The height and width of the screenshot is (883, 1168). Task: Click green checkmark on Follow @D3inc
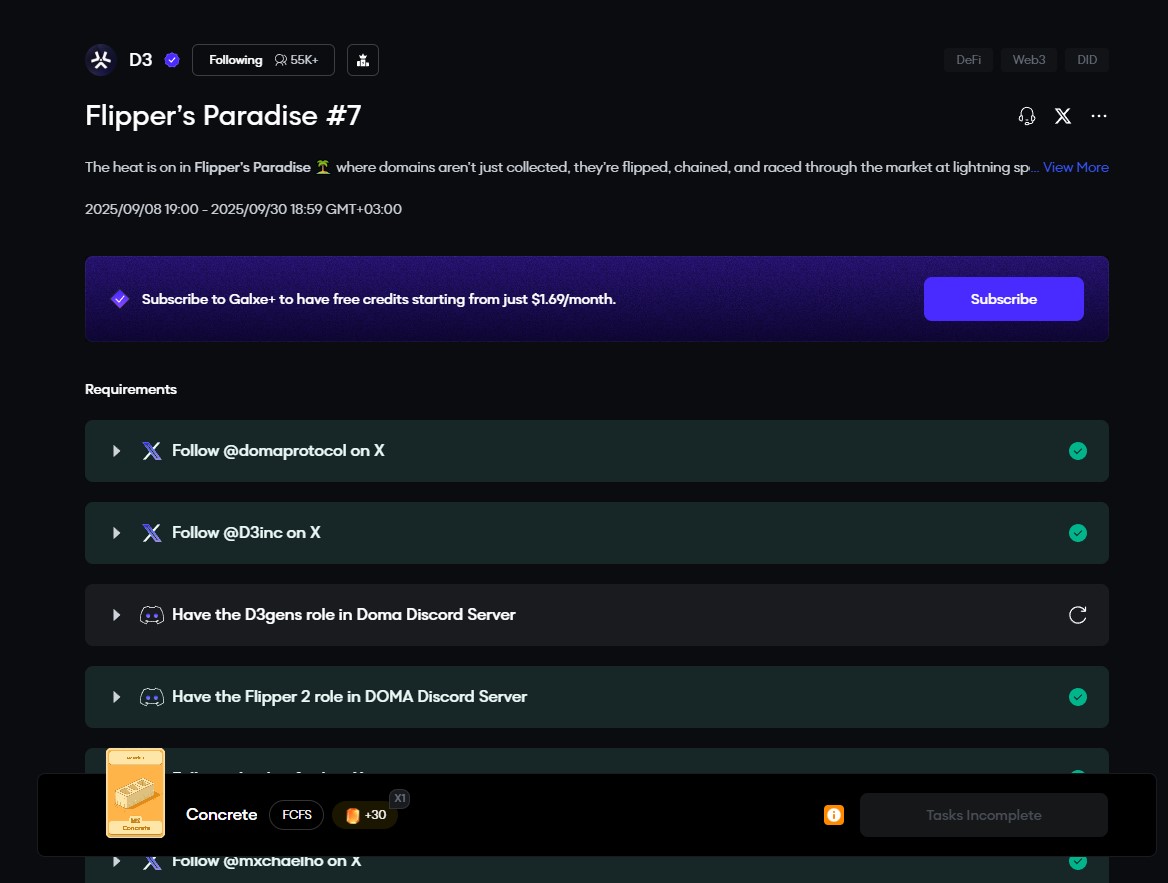[1077, 533]
